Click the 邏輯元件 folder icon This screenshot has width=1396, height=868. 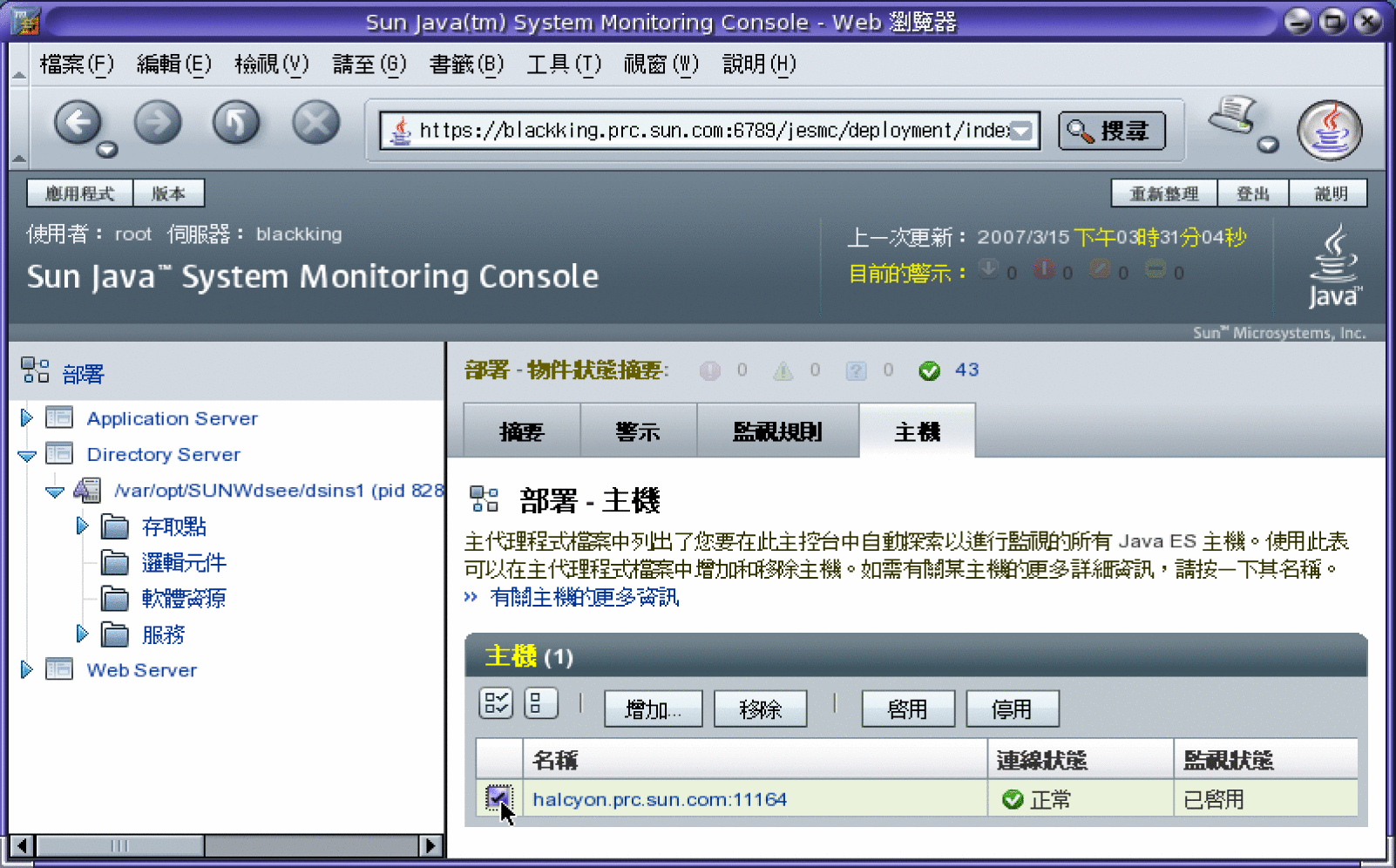[x=115, y=563]
